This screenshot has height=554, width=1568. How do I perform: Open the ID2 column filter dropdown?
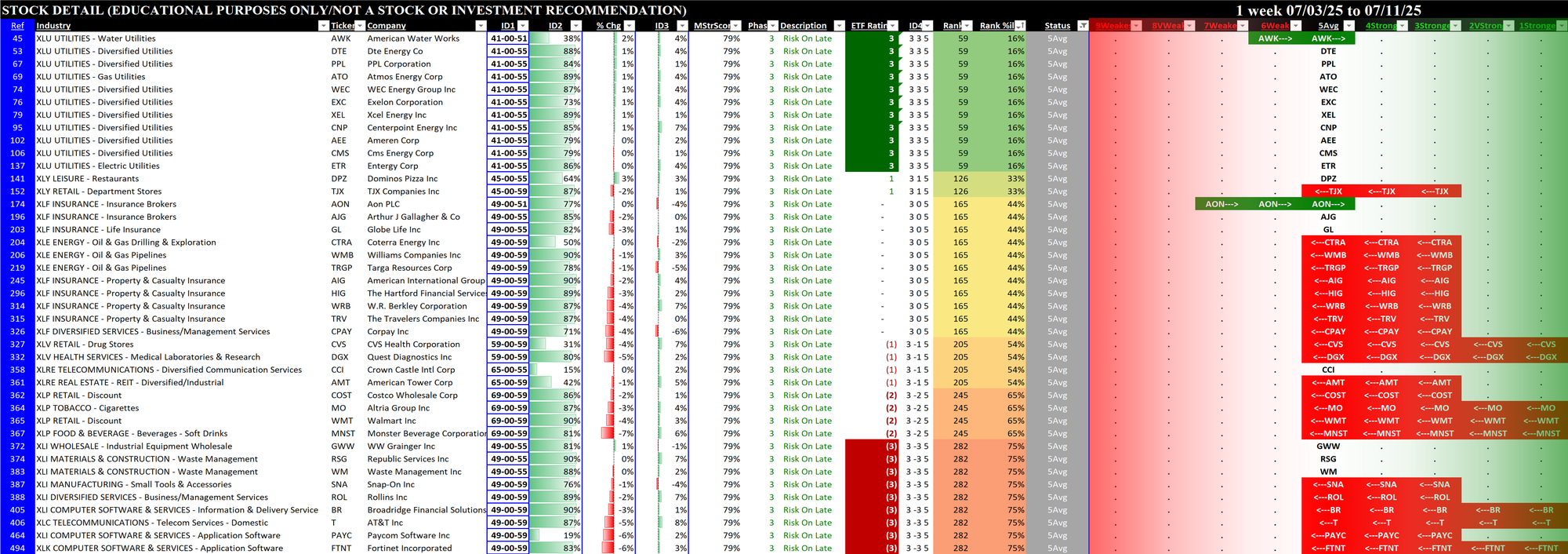pos(575,26)
